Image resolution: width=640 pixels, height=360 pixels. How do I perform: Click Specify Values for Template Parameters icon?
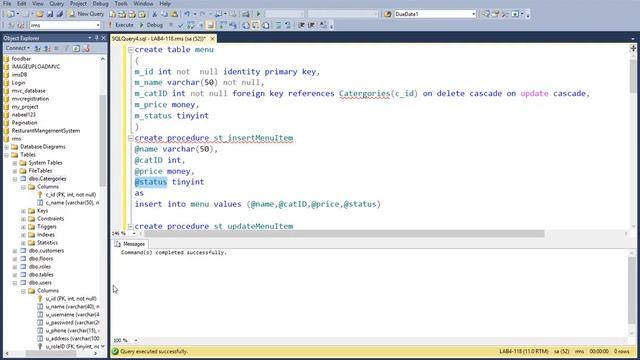[323, 25]
